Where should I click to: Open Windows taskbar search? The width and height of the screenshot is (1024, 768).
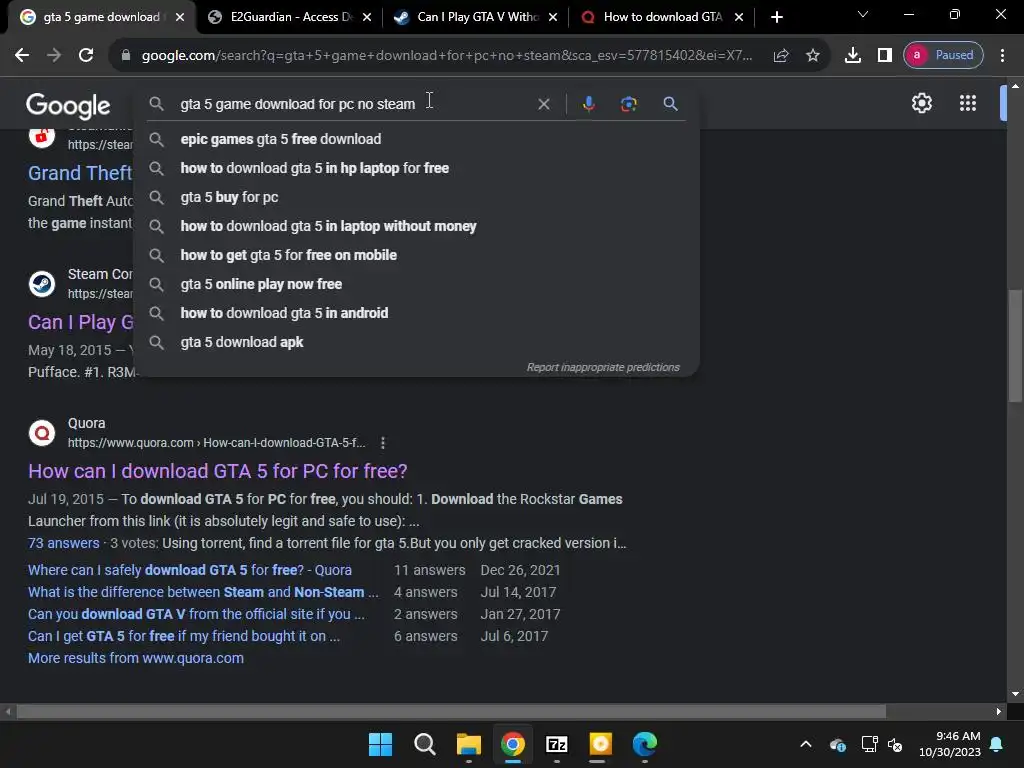pyautogui.click(x=424, y=744)
